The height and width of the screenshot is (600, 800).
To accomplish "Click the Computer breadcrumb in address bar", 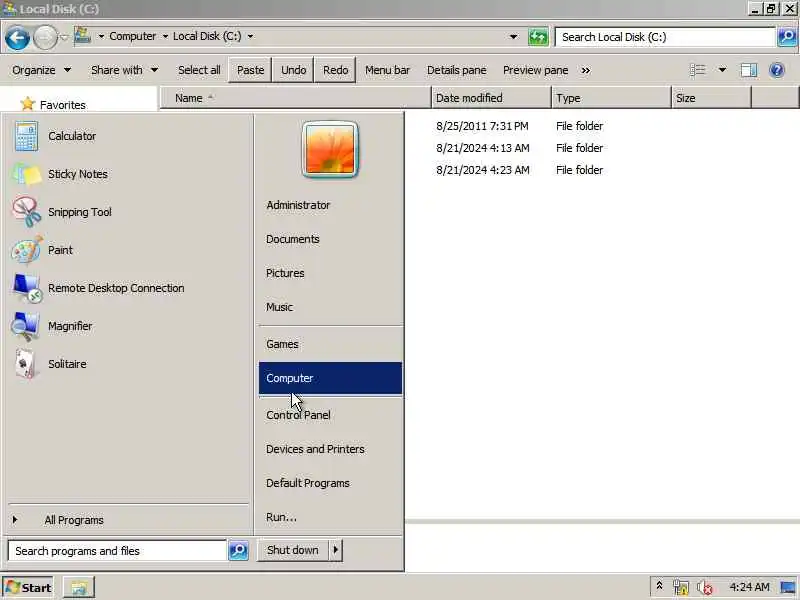I will click(133, 36).
